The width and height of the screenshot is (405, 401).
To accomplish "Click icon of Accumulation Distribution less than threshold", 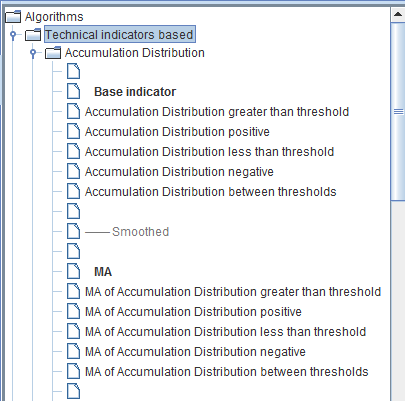I will click(x=73, y=151).
